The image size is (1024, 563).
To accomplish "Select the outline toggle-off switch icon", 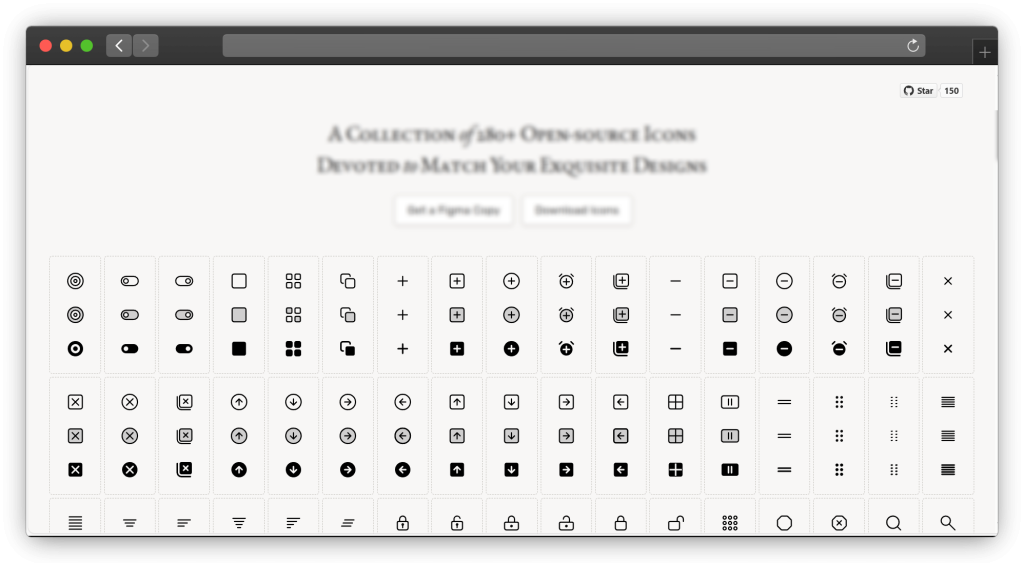I will [x=130, y=281].
